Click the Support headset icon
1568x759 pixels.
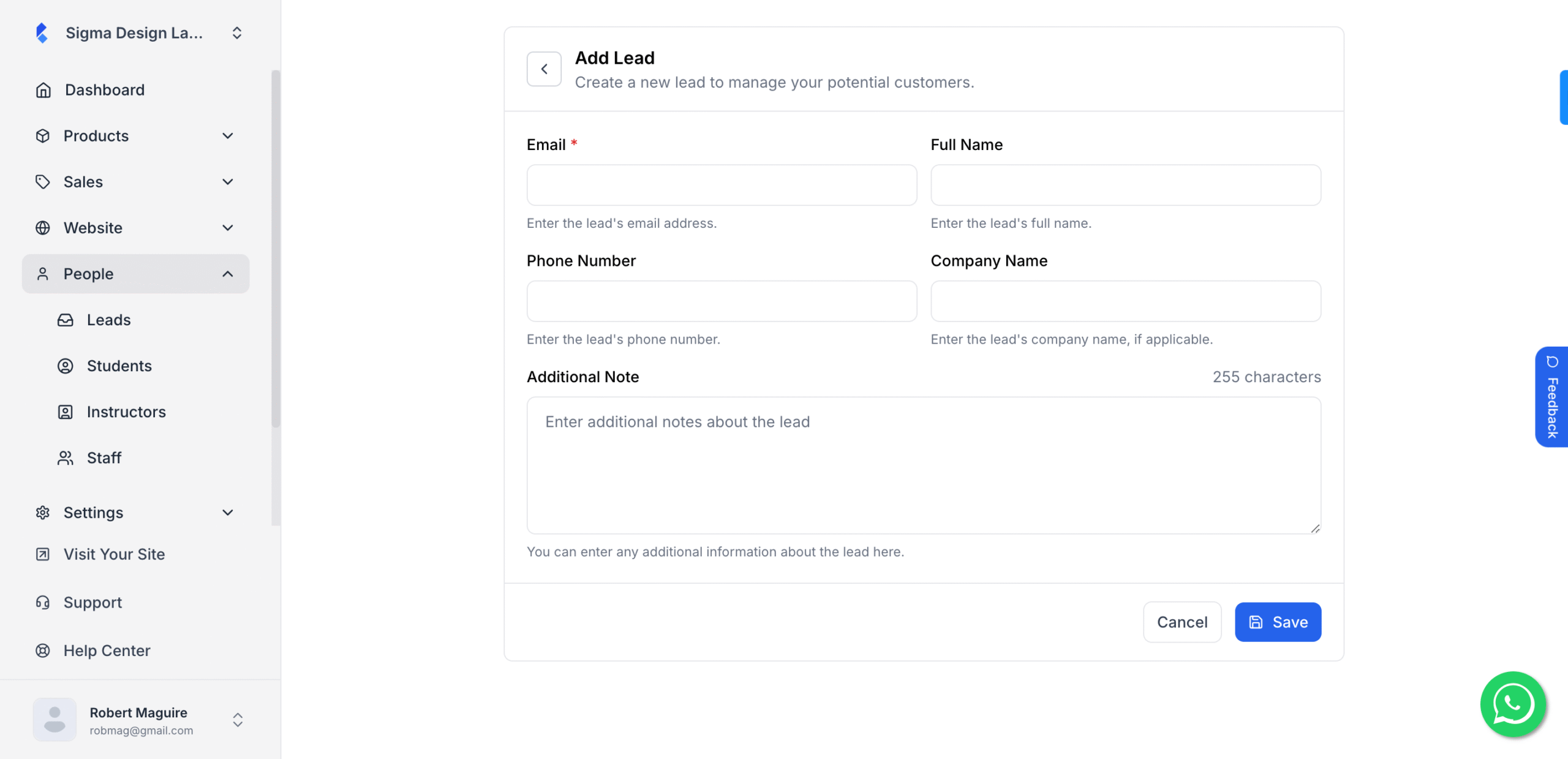tap(43, 603)
